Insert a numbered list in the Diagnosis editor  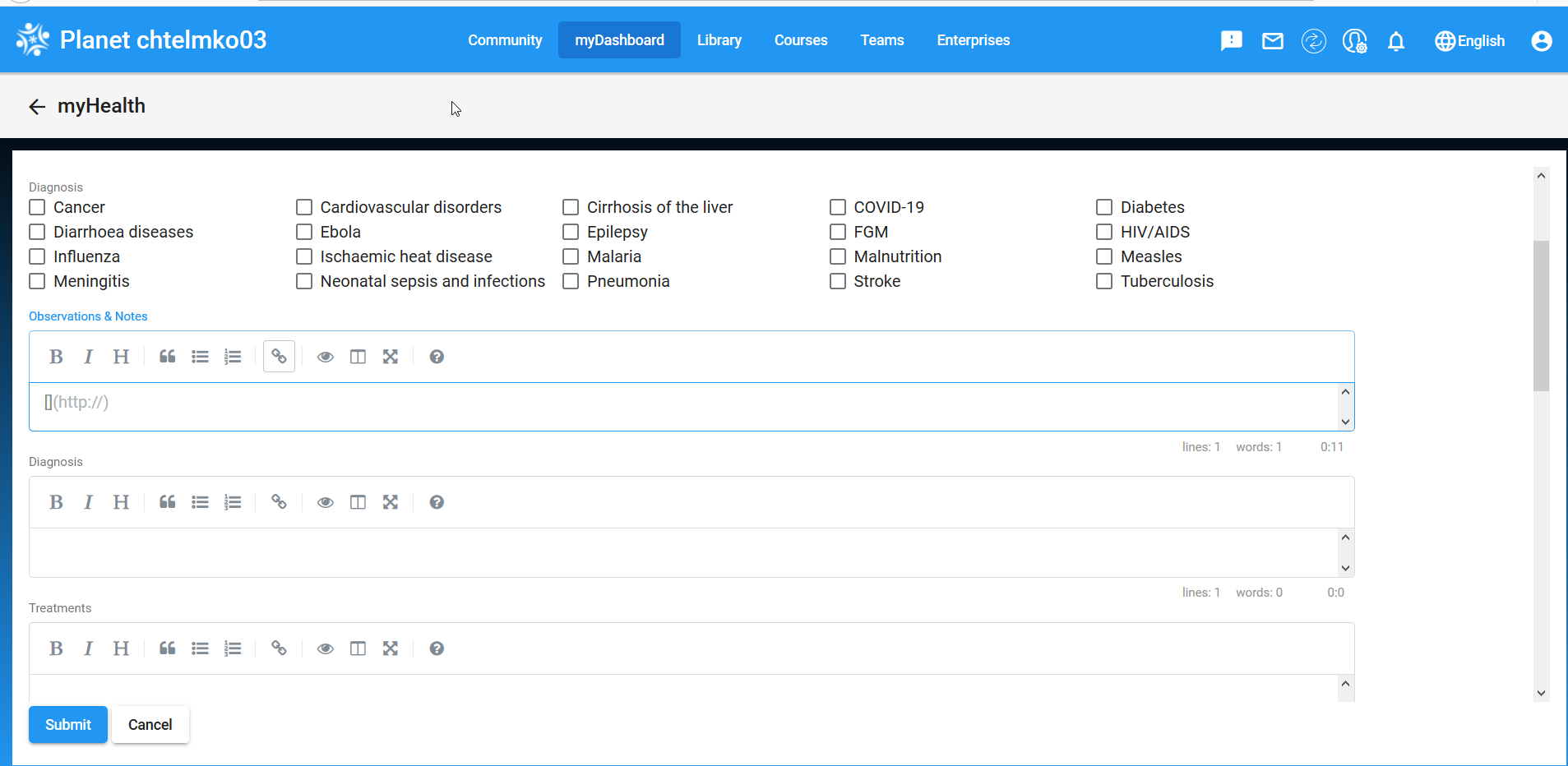point(233,501)
